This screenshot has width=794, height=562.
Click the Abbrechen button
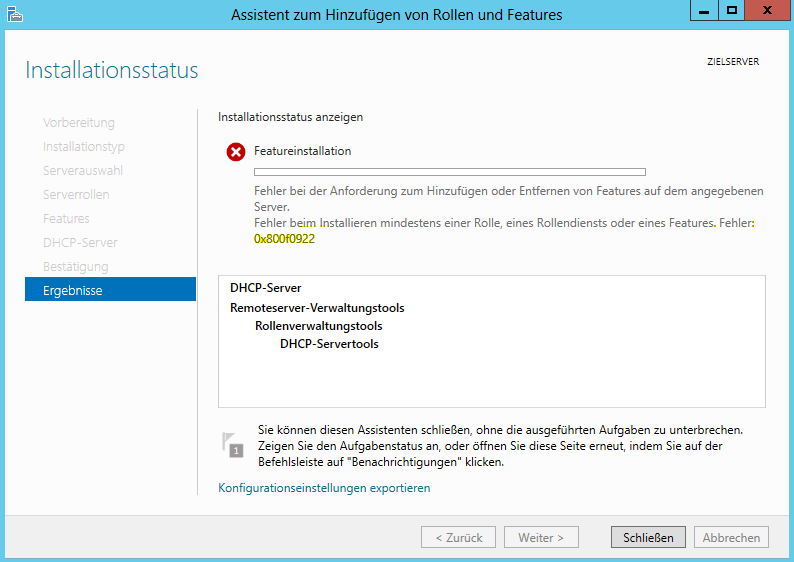coord(731,537)
